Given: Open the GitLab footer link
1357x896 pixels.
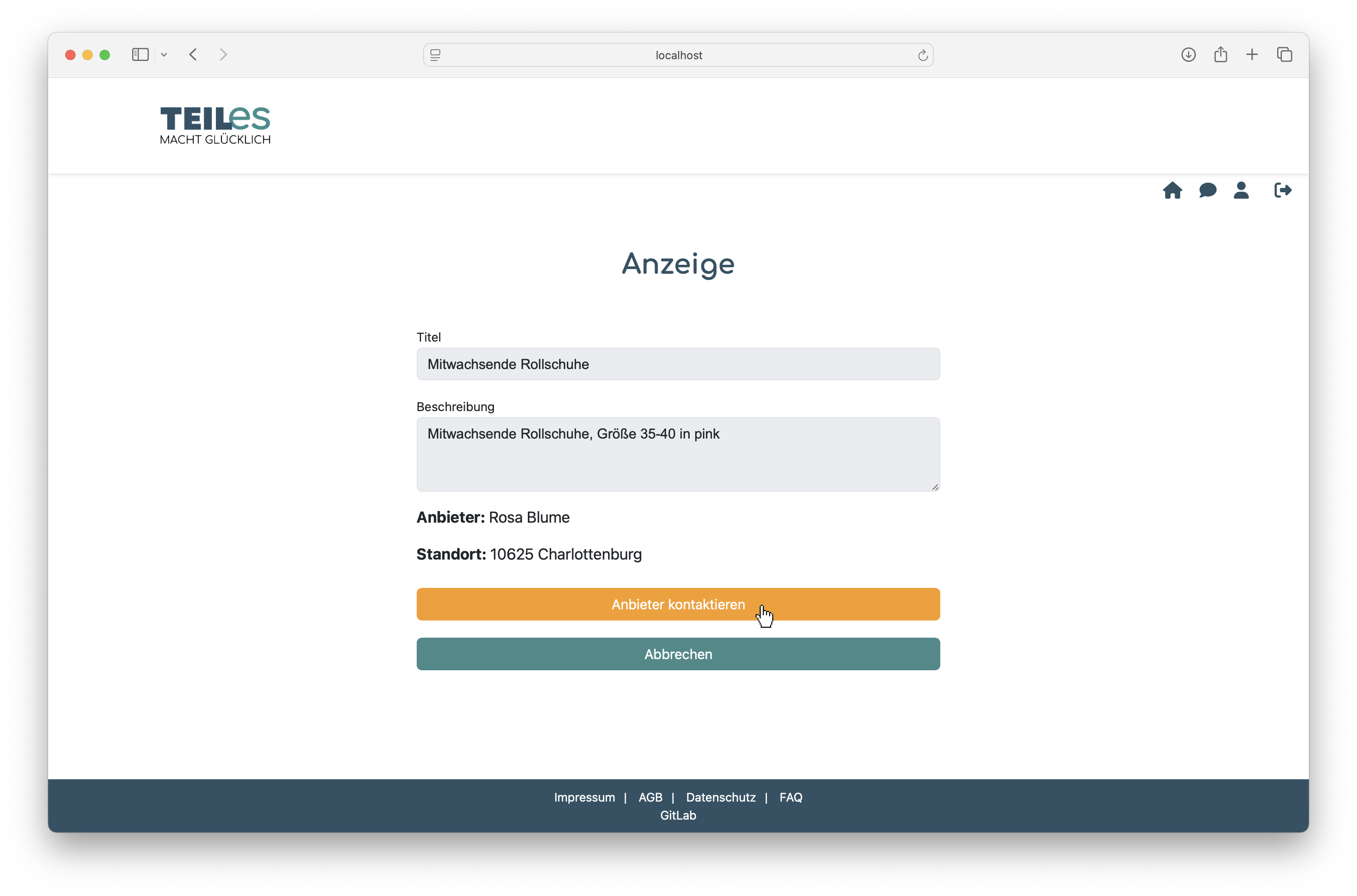Looking at the screenshot, I should [678, 815].
